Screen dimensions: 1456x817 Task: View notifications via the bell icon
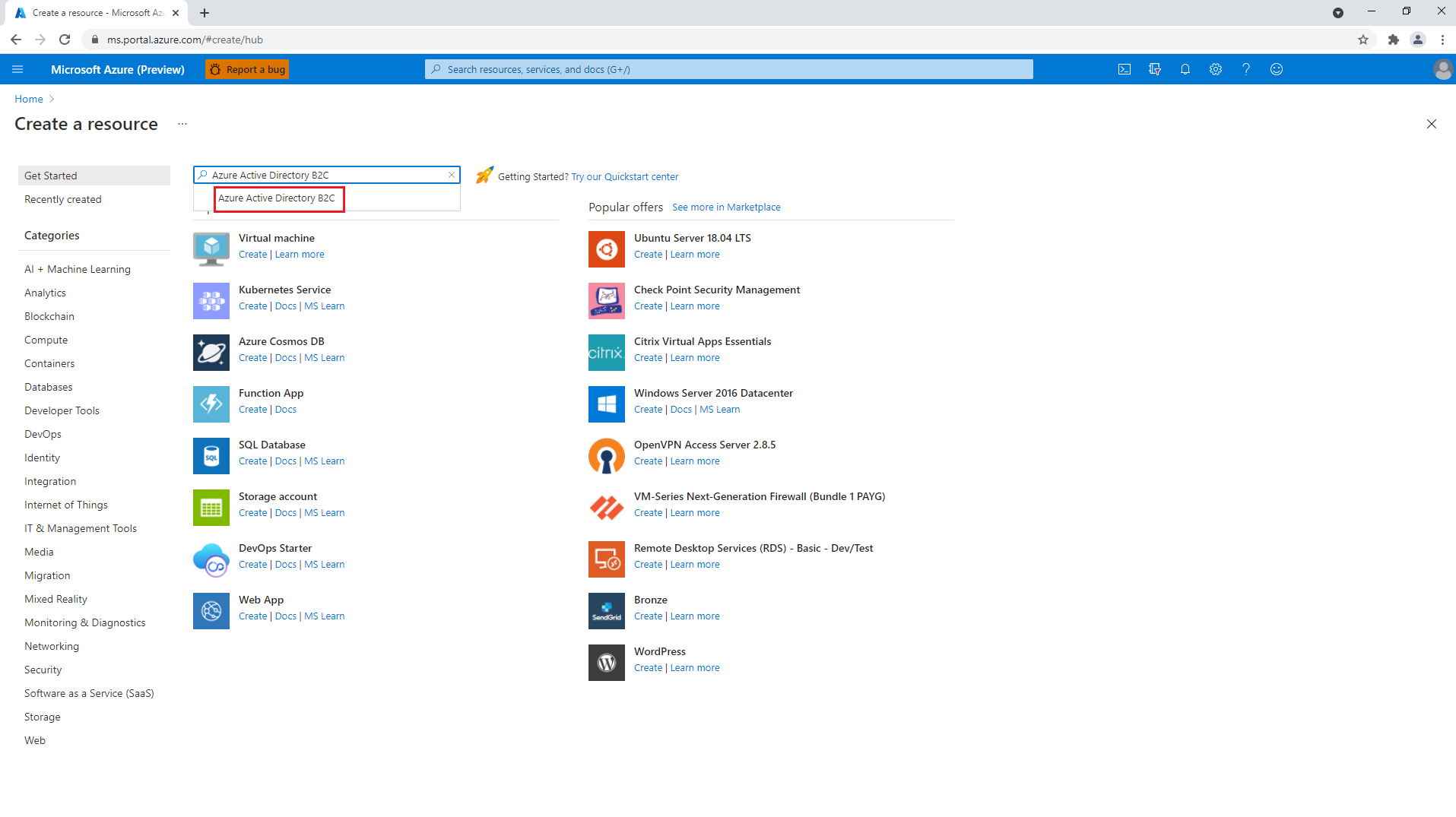pyautogui.click(x=1185, y=68)
